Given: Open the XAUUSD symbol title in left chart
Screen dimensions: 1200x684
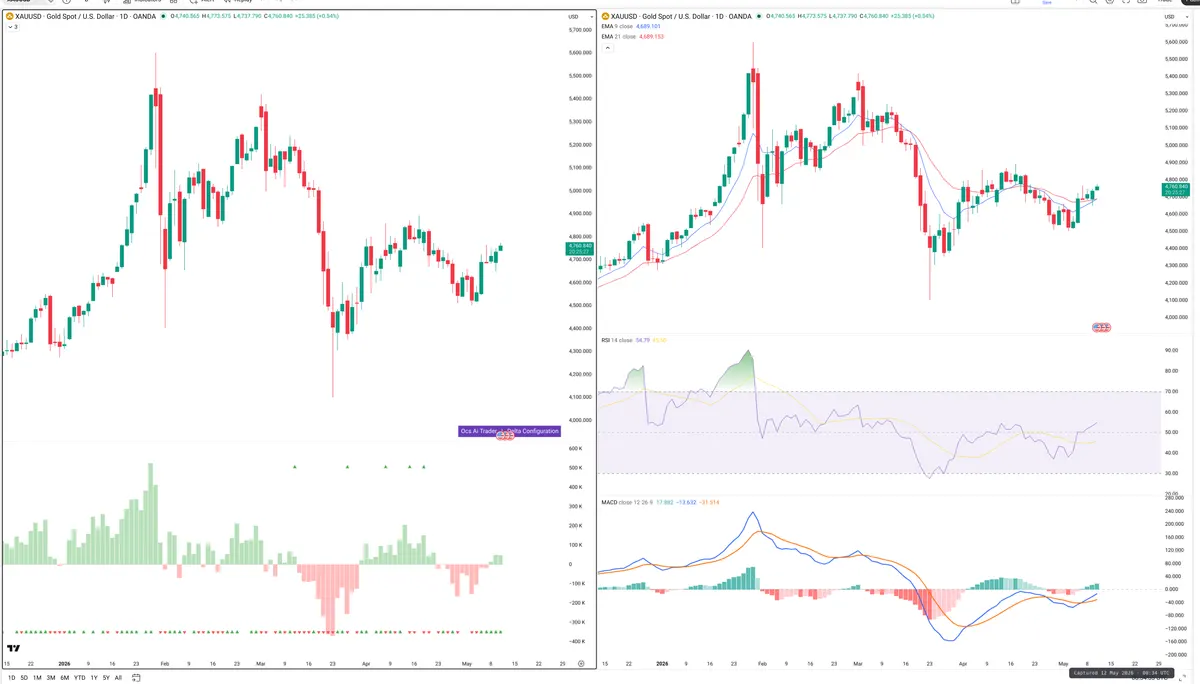Looking at the screenshot, I should 87,17.
